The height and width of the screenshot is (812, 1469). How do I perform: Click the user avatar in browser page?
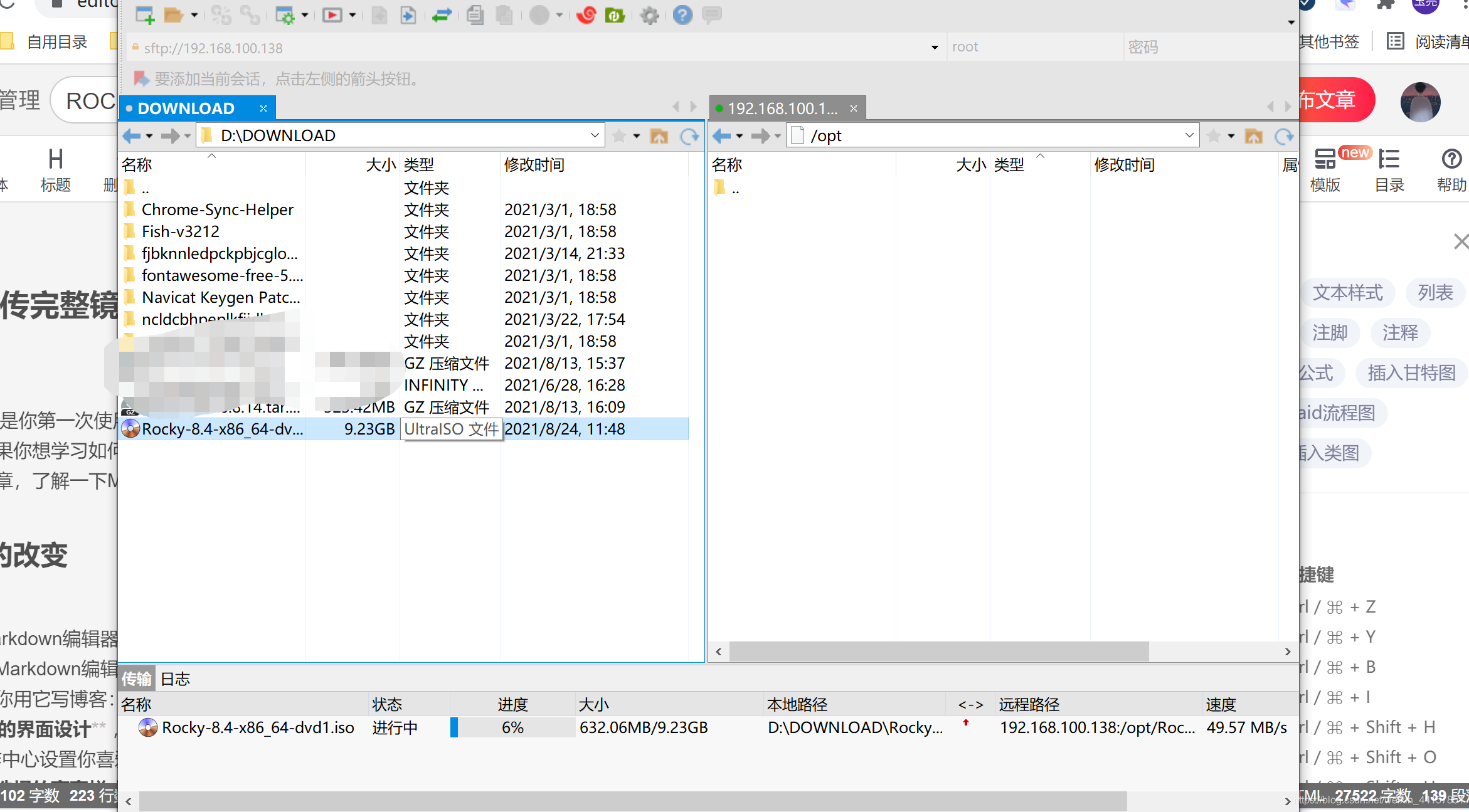click(x=1420, y=101)
